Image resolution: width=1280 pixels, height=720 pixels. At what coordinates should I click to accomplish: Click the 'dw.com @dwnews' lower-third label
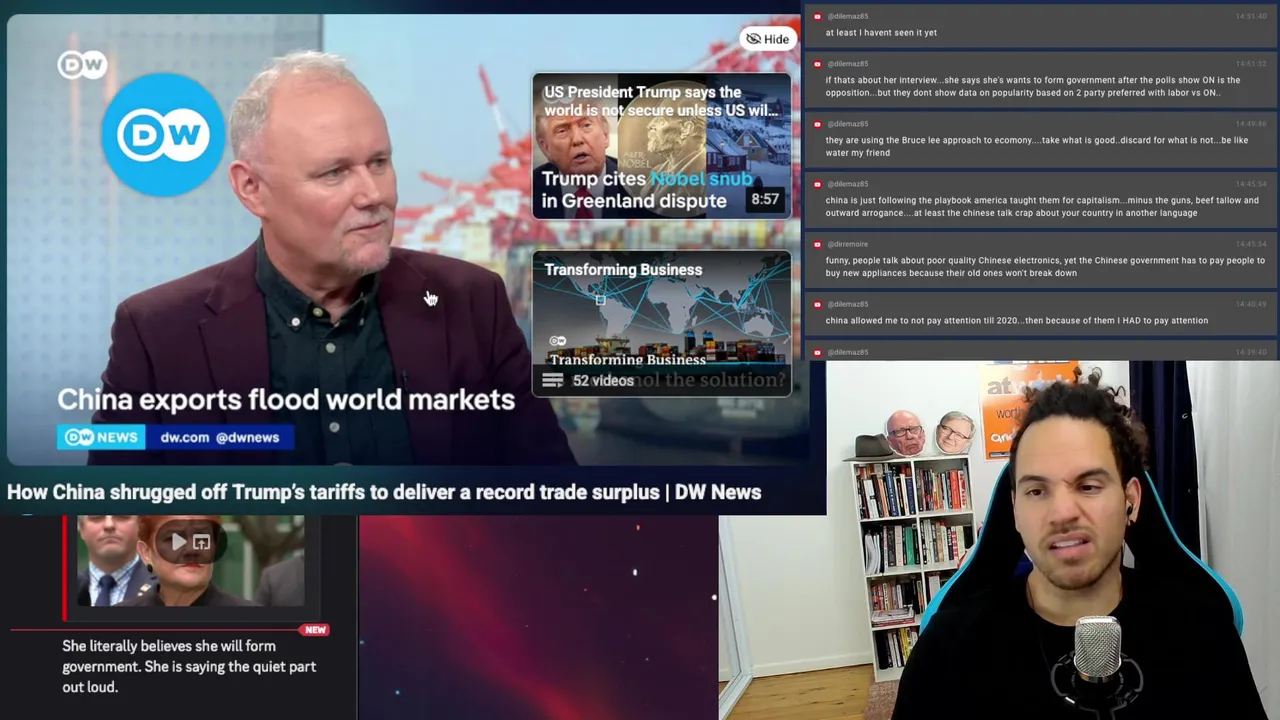click(219, 437)
